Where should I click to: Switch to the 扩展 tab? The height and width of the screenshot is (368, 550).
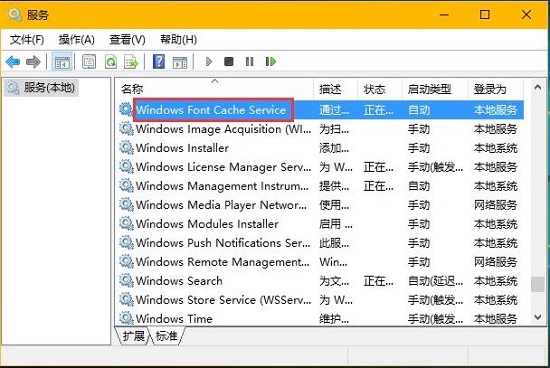pyautogui.click(x=134, y=336)
